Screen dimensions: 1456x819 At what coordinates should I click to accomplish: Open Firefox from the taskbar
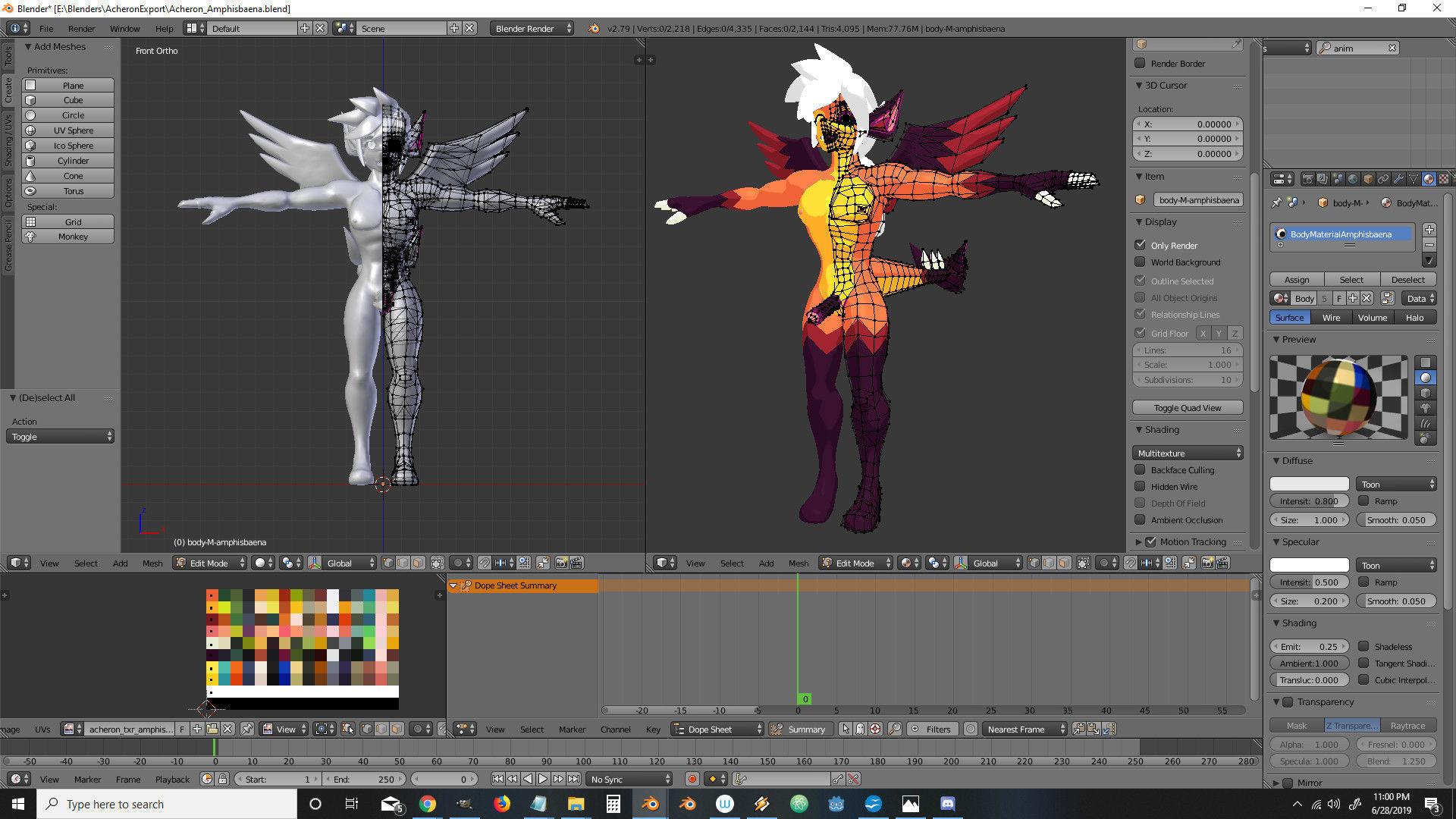pos(502,804)
